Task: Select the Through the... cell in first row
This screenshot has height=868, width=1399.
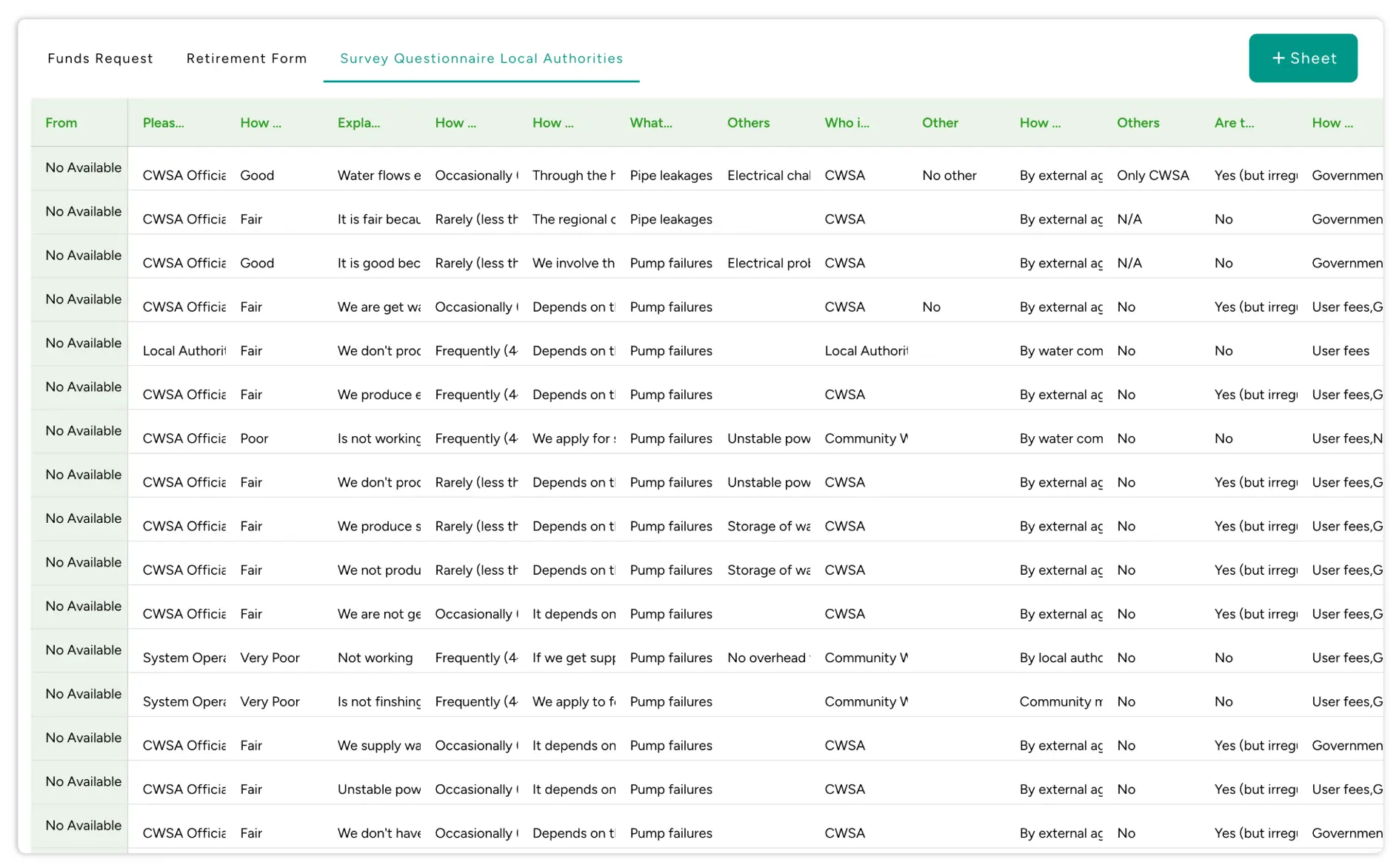Action: point(573,176)
